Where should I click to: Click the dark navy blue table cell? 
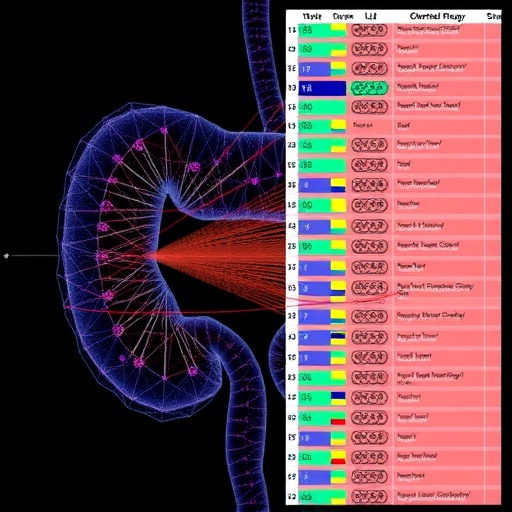tap(322, 88)
